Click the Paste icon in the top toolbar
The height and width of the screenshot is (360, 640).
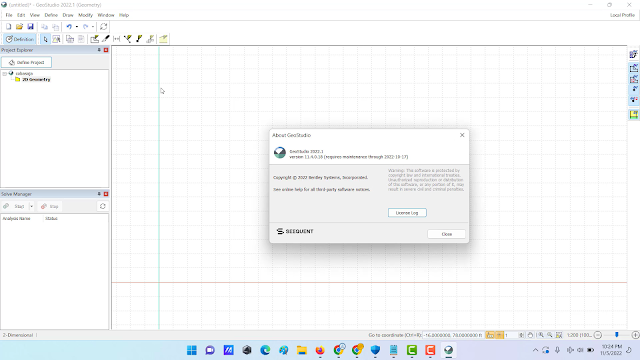56,27
